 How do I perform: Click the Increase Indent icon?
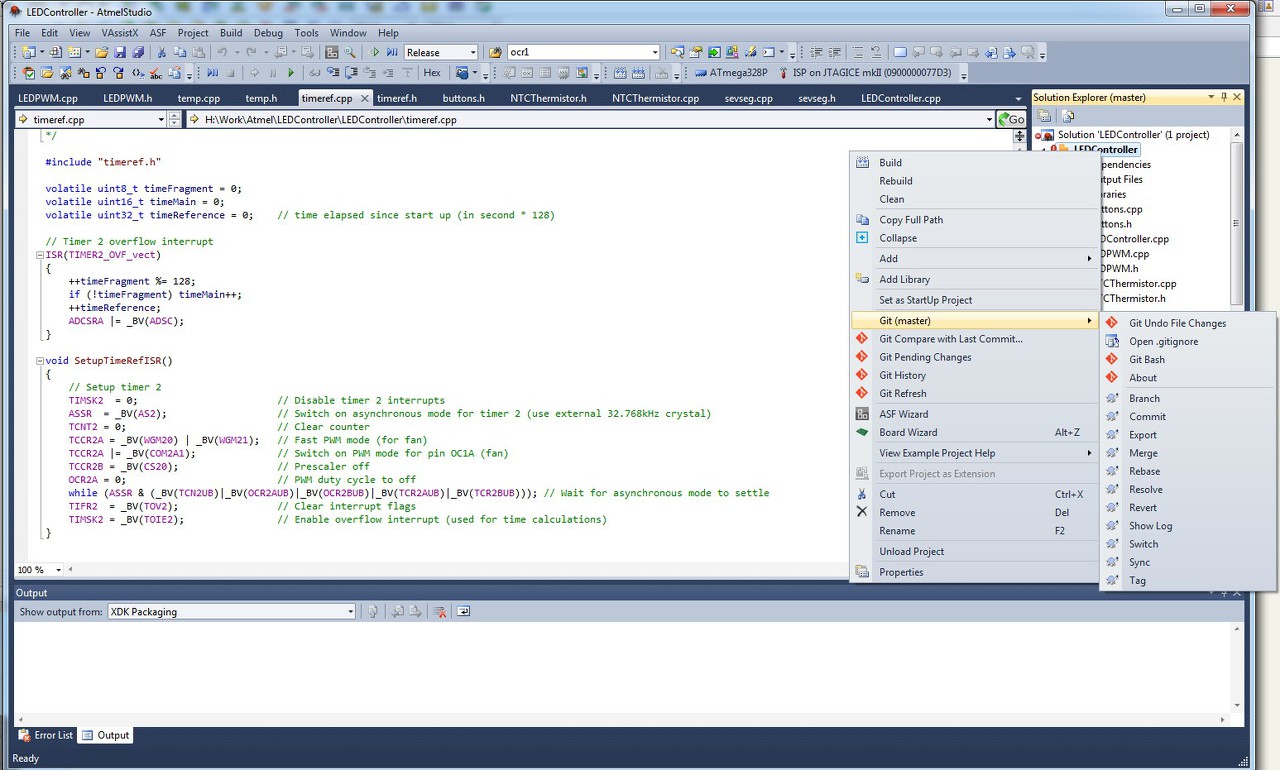(x=833, y=52)
